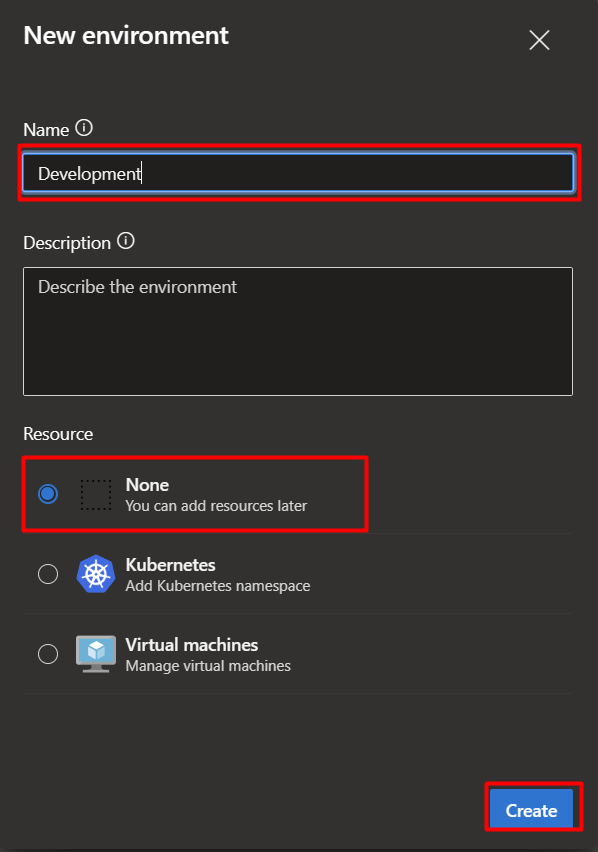The height and width of the screenshot is (852, 598).
Task: Click the None option title
Action: click(147, 485)
